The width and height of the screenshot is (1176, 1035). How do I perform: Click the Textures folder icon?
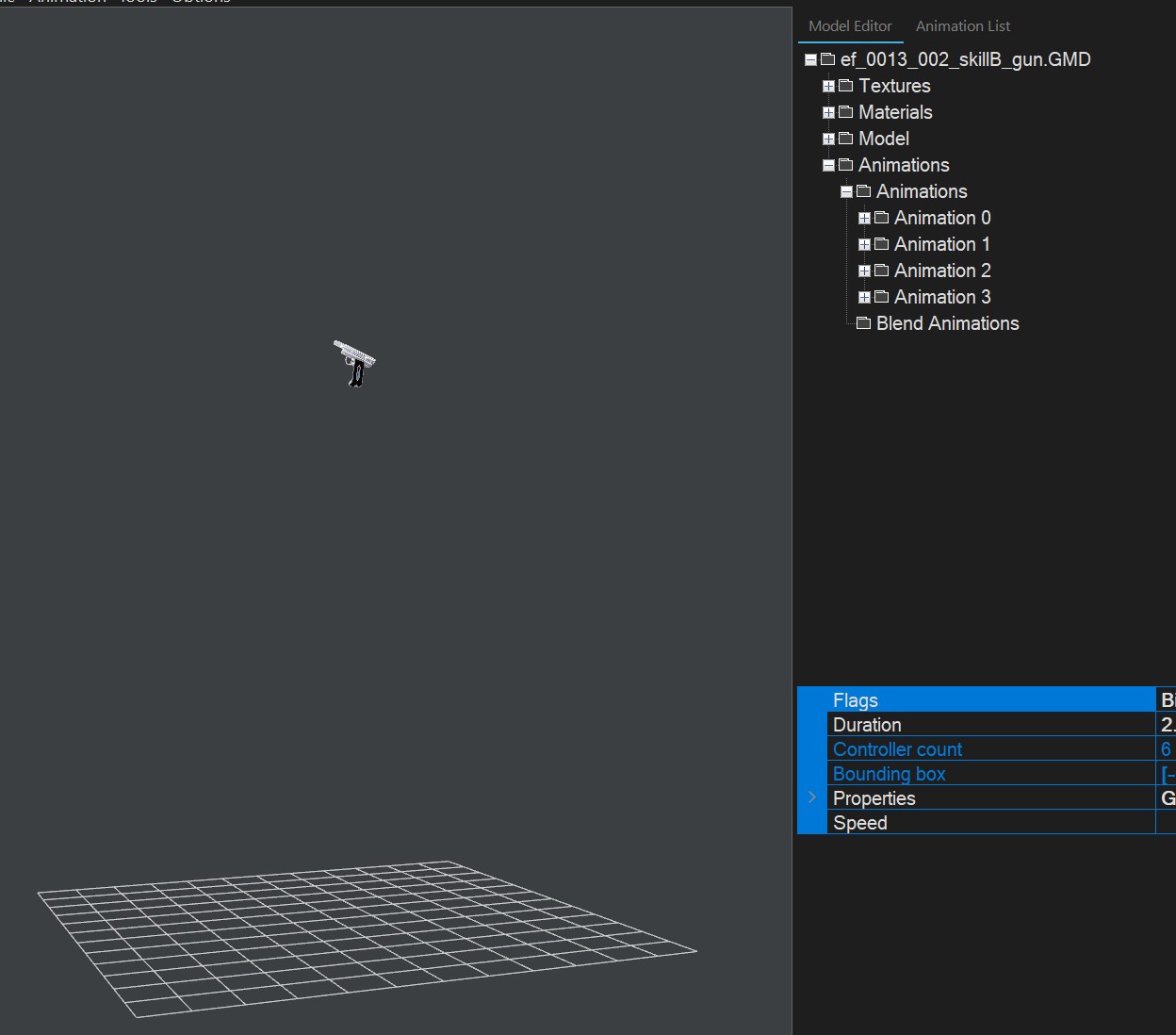[x=846, y=86]
